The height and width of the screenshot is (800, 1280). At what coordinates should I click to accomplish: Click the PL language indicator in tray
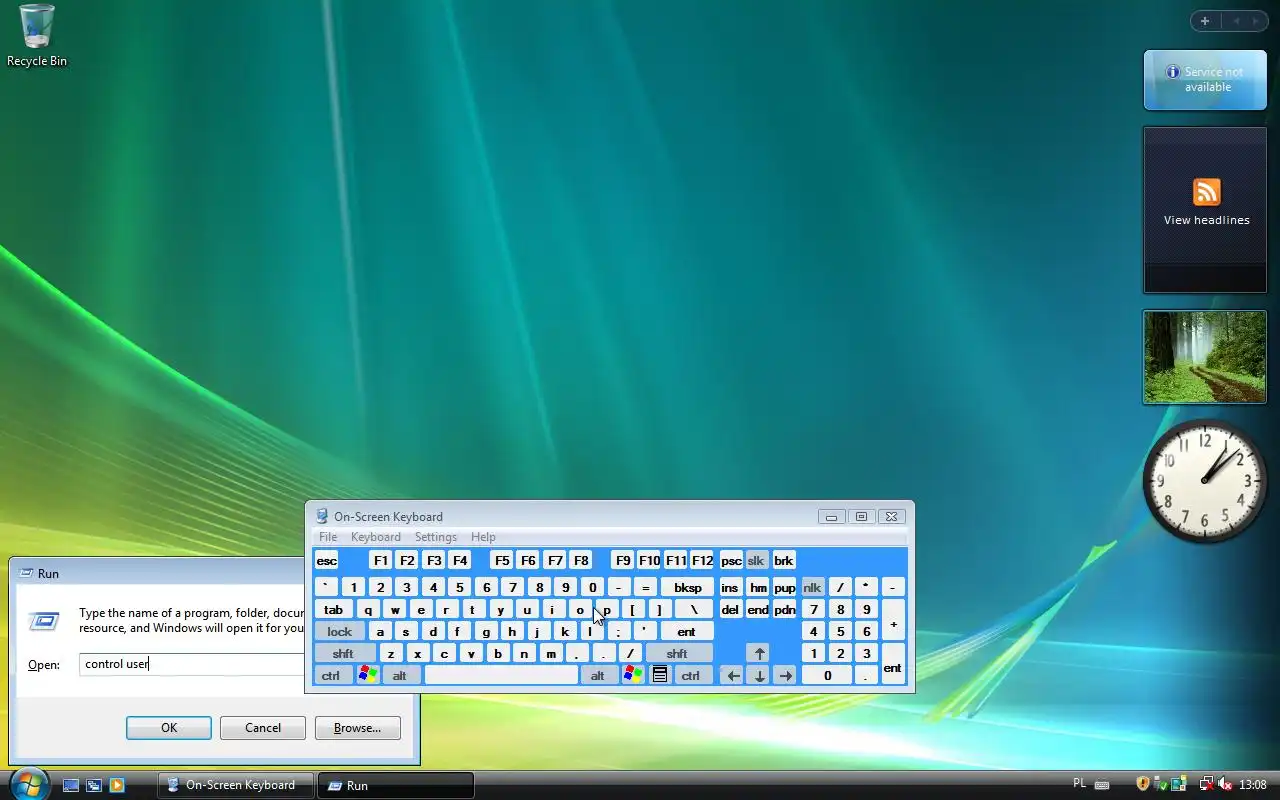point(1079,784)
